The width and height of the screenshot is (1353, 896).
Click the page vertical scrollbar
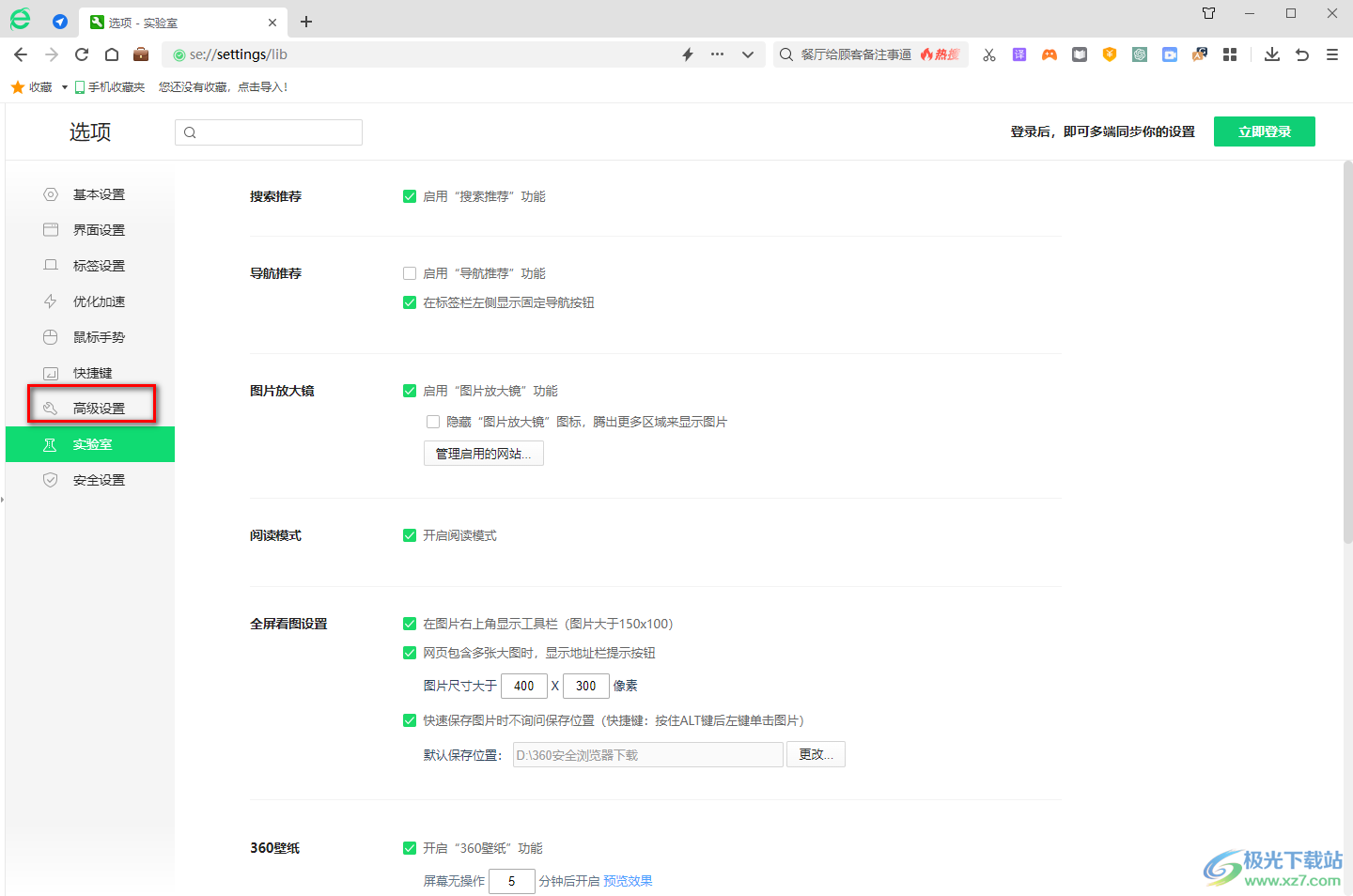[x=1347, y=352]
